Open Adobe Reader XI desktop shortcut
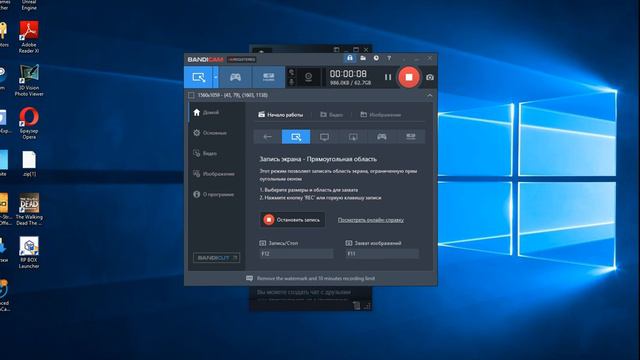 point(29,37)
